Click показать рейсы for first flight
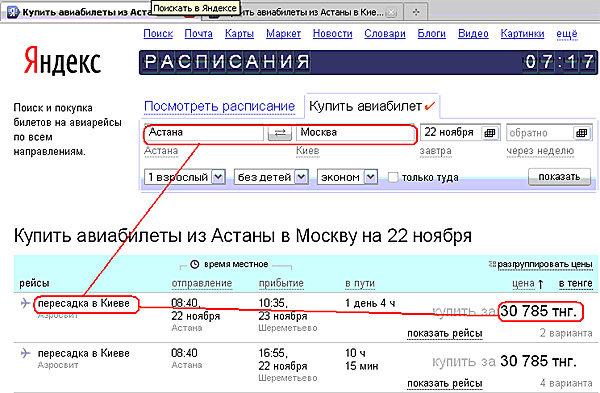Screen dimensions: 600x393 445,334
